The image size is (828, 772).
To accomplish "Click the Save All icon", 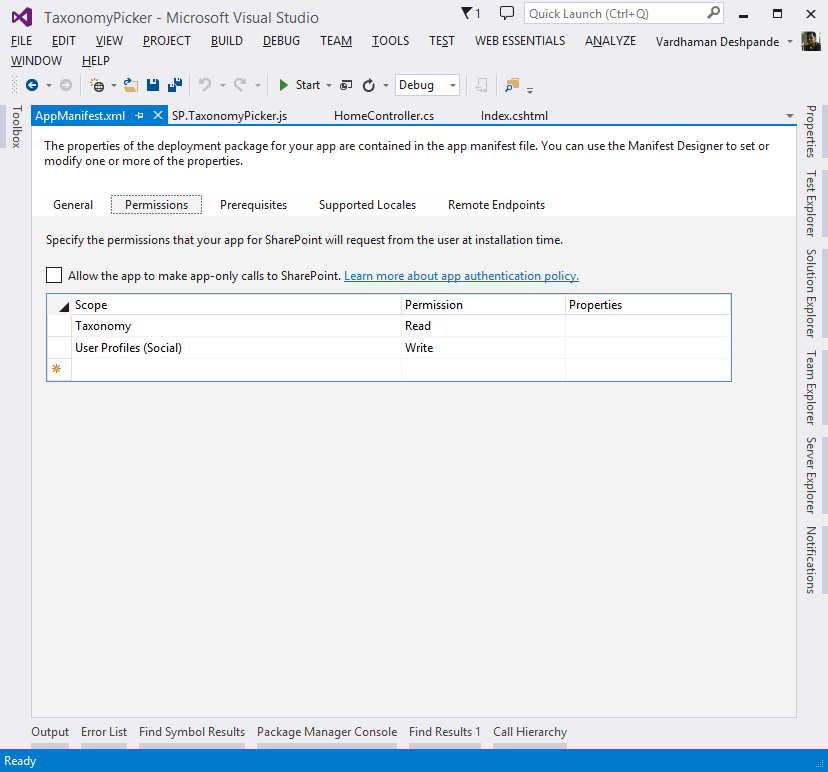I will 175,85.
